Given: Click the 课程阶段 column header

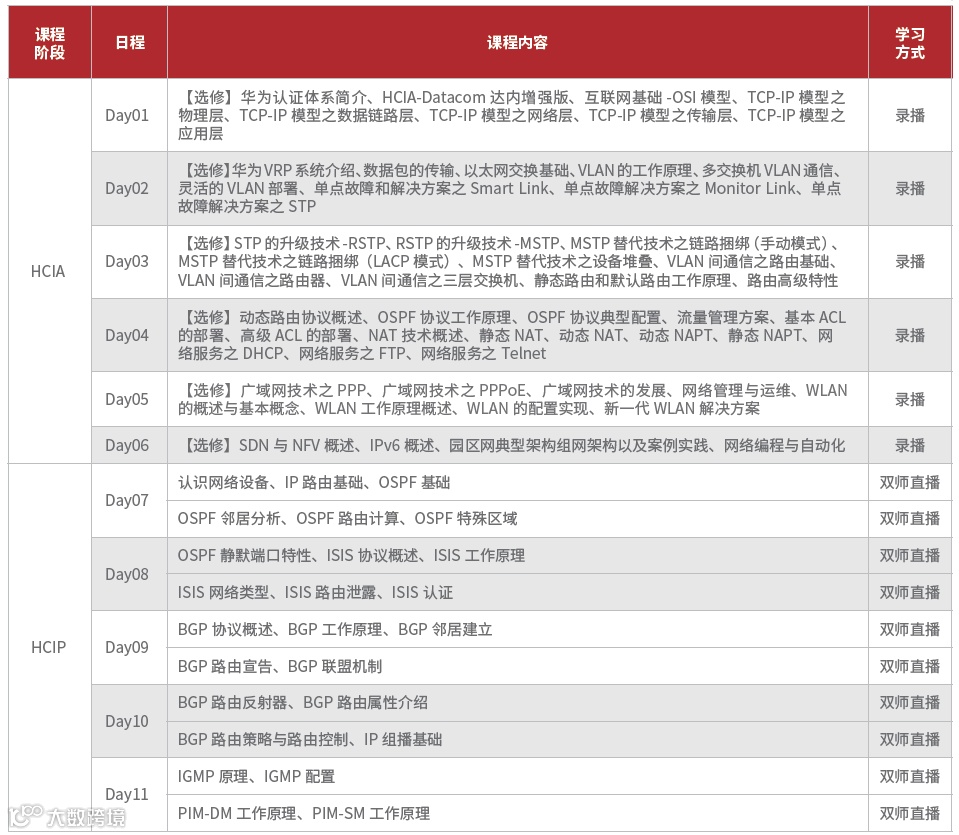Looking at the screenshot, I should 50,42.
